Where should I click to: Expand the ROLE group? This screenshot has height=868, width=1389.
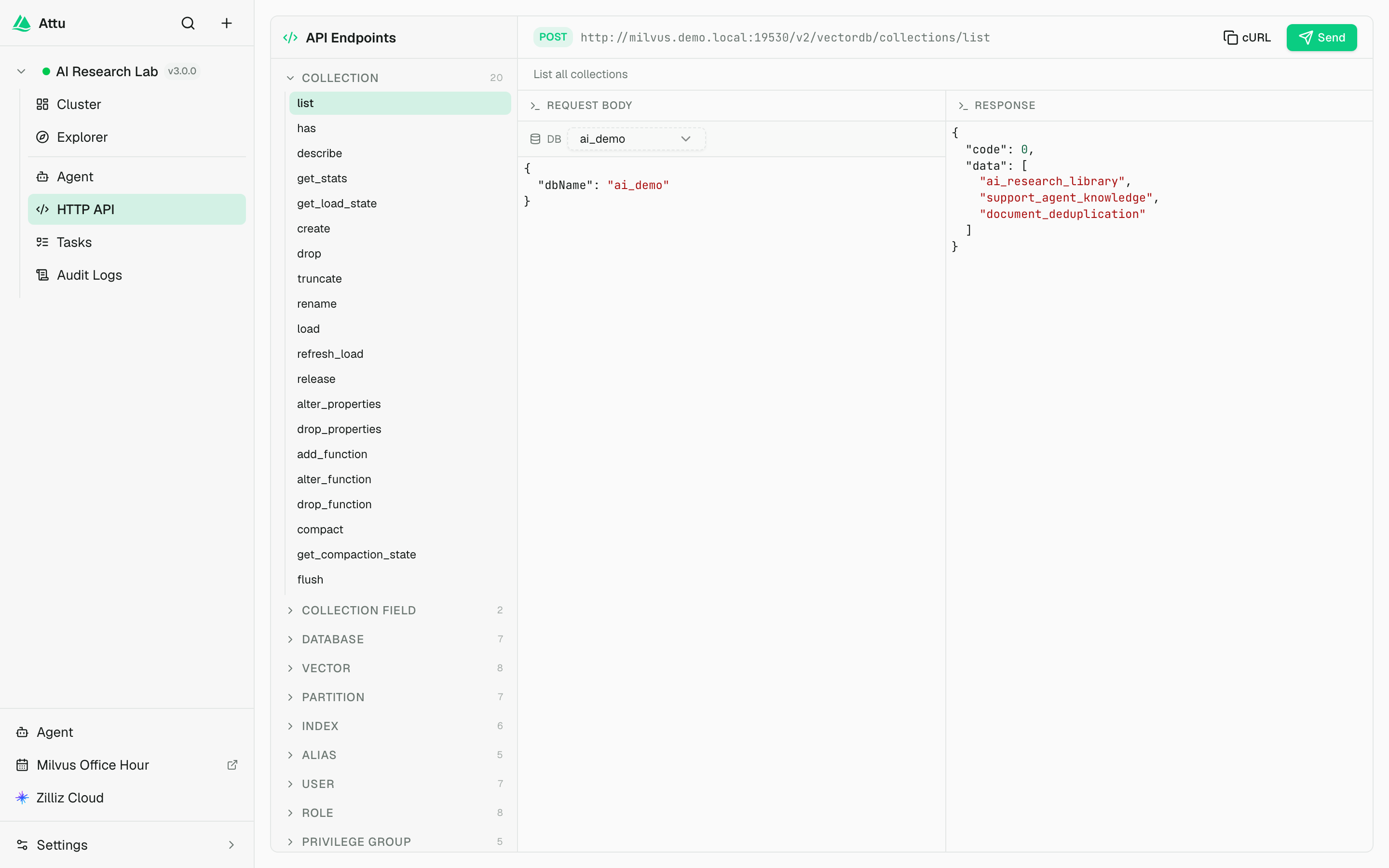tap(395, 813)
